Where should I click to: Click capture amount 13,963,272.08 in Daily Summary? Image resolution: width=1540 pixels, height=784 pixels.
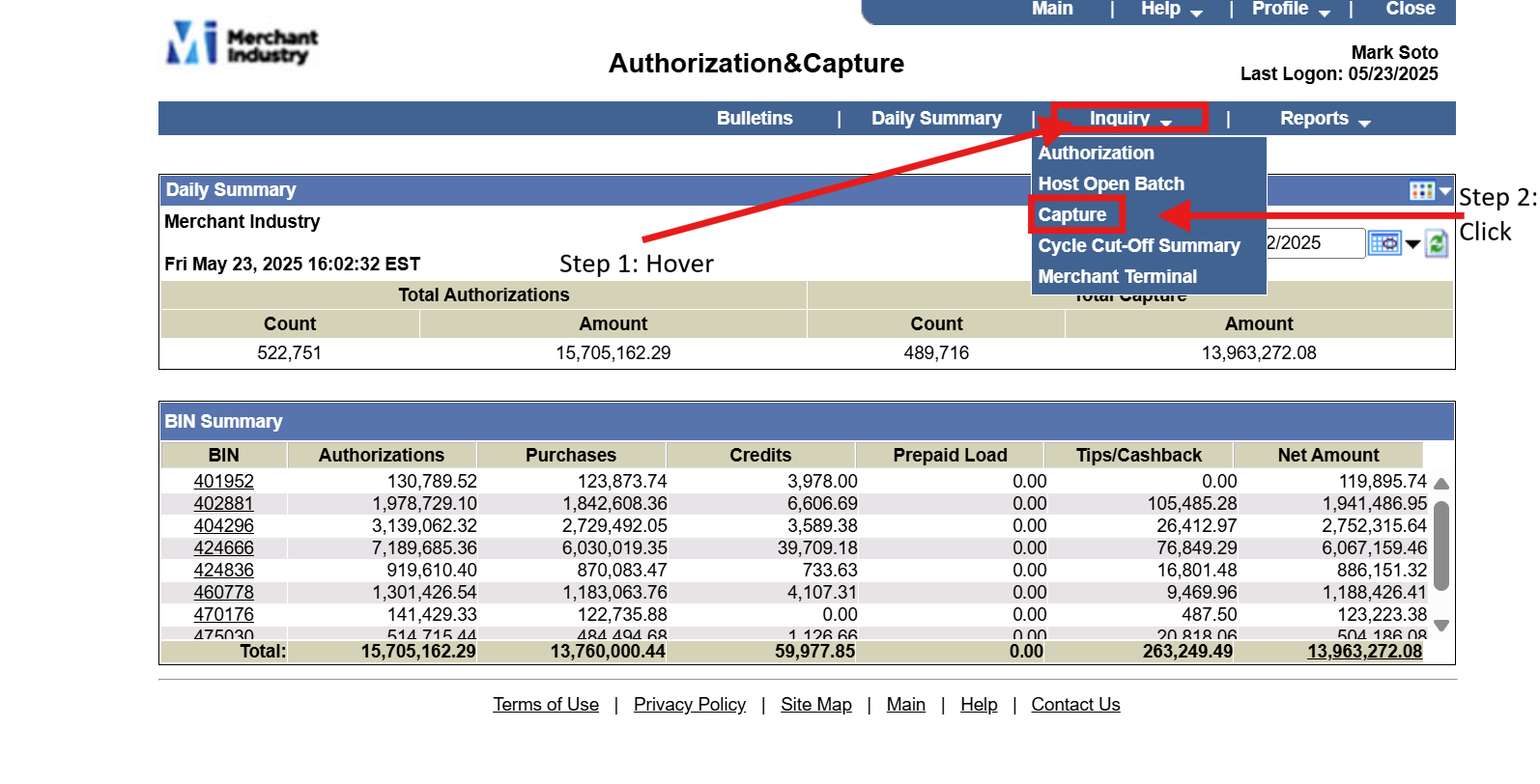tap(1259, 353)
